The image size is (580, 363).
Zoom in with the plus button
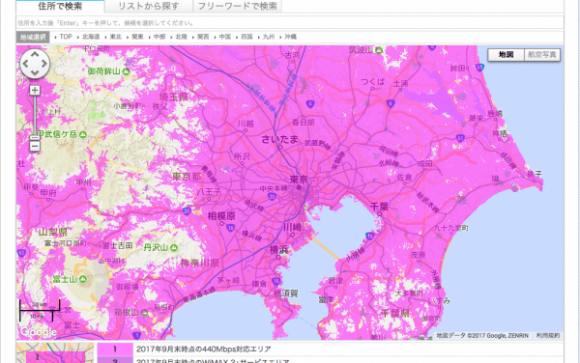[x=35, y=90]
